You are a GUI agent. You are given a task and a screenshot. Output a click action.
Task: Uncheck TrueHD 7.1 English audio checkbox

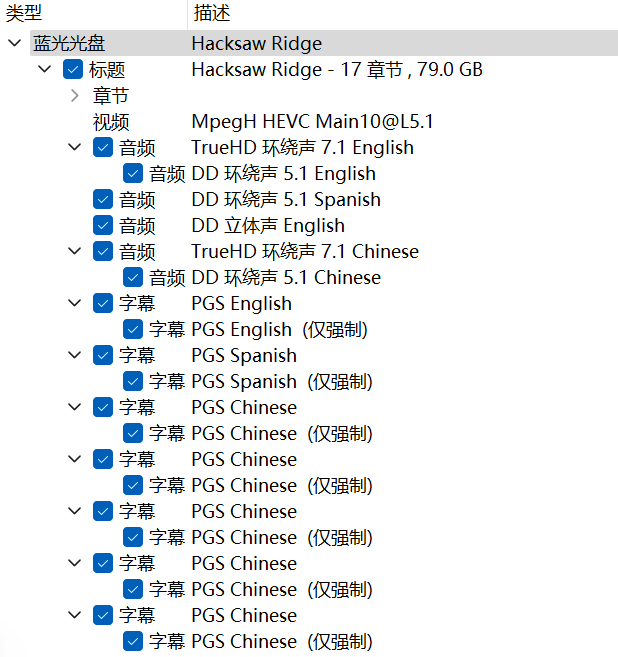(103, 147)
